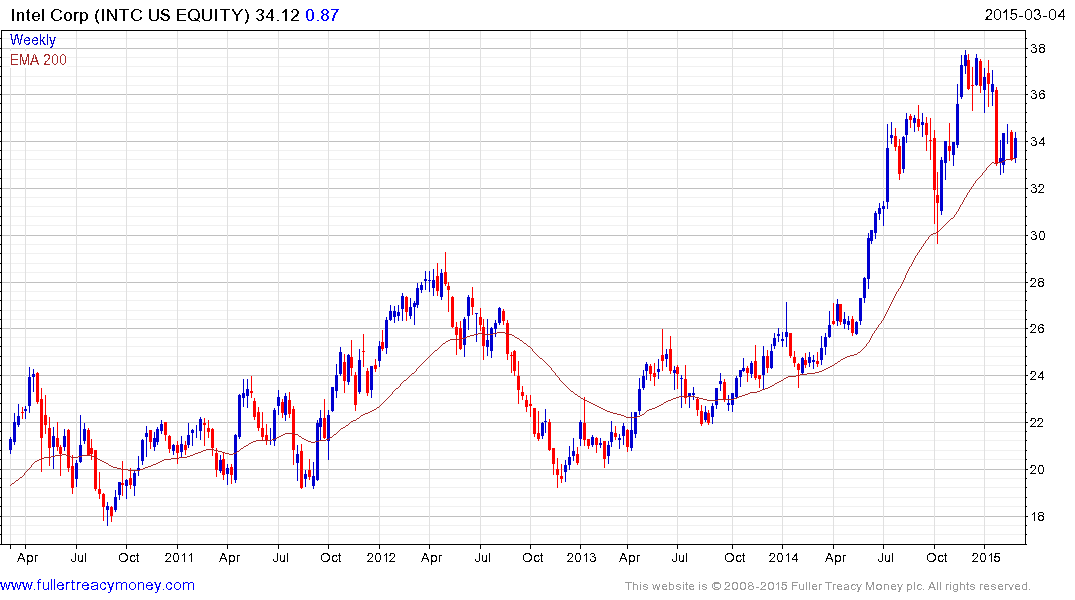Select the copyright notice 'Fuller Treacy Money plc'
This screenshot has height=600, width=1075.
pos(857,586)
